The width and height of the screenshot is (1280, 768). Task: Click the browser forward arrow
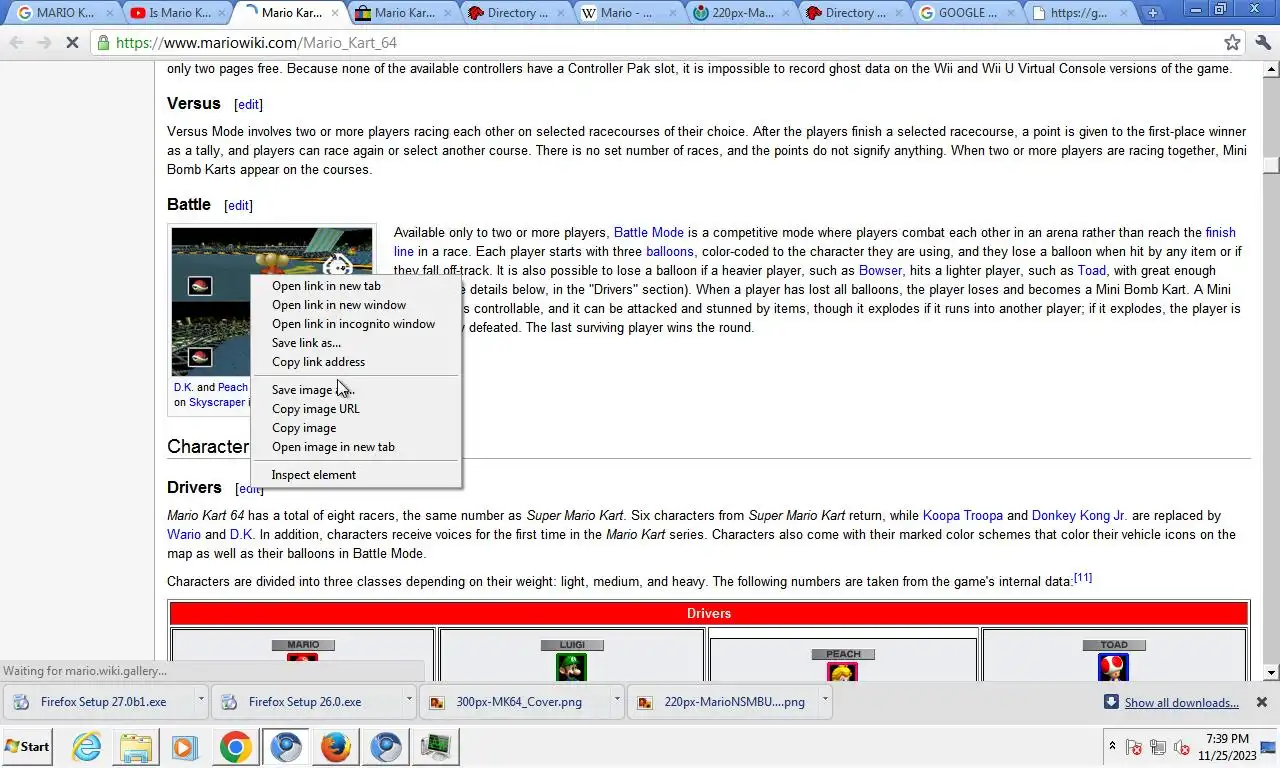[x=44, y=43]
